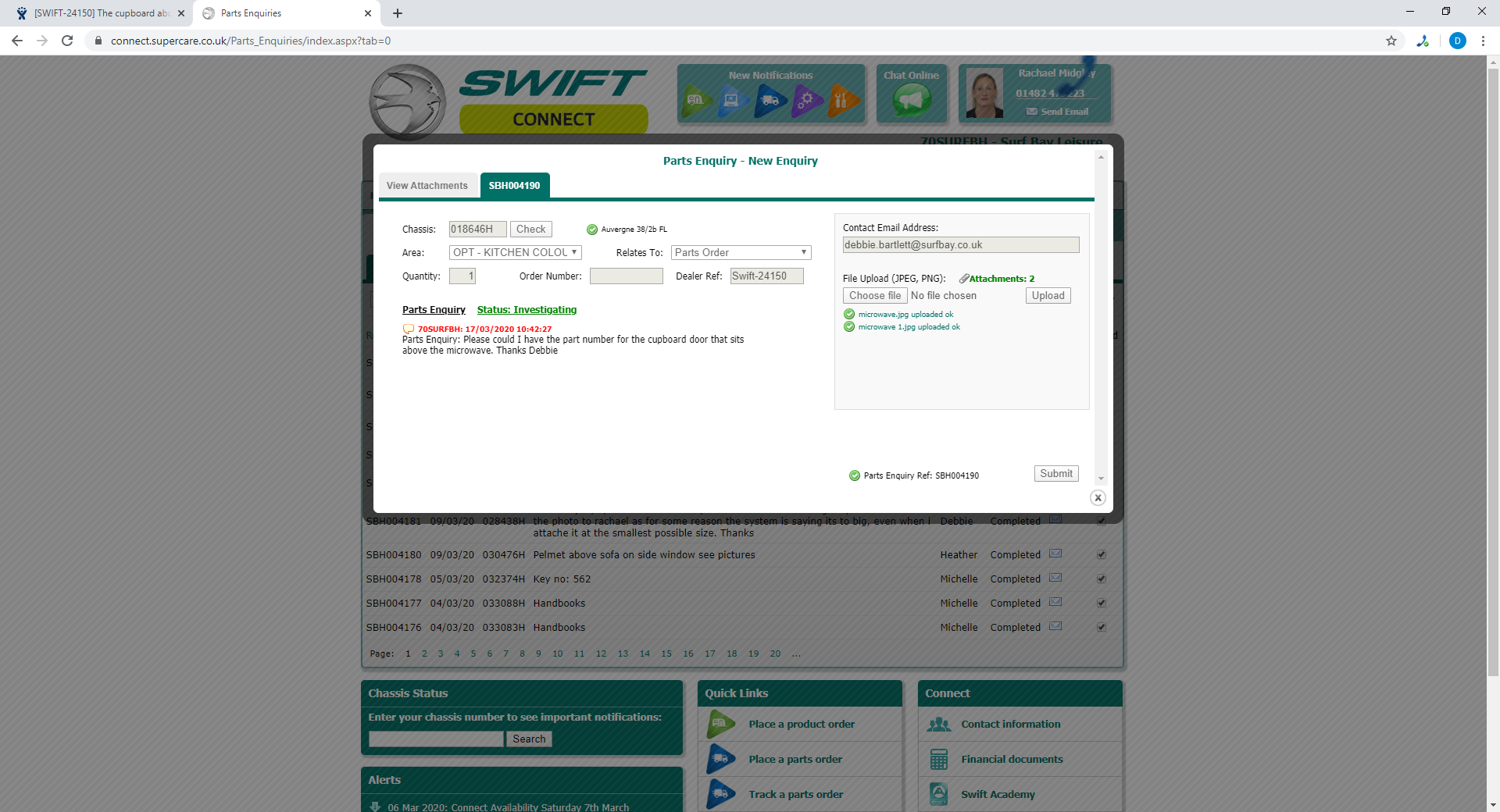
Task: Click the Upload button
Action: tap(1048, 295)
